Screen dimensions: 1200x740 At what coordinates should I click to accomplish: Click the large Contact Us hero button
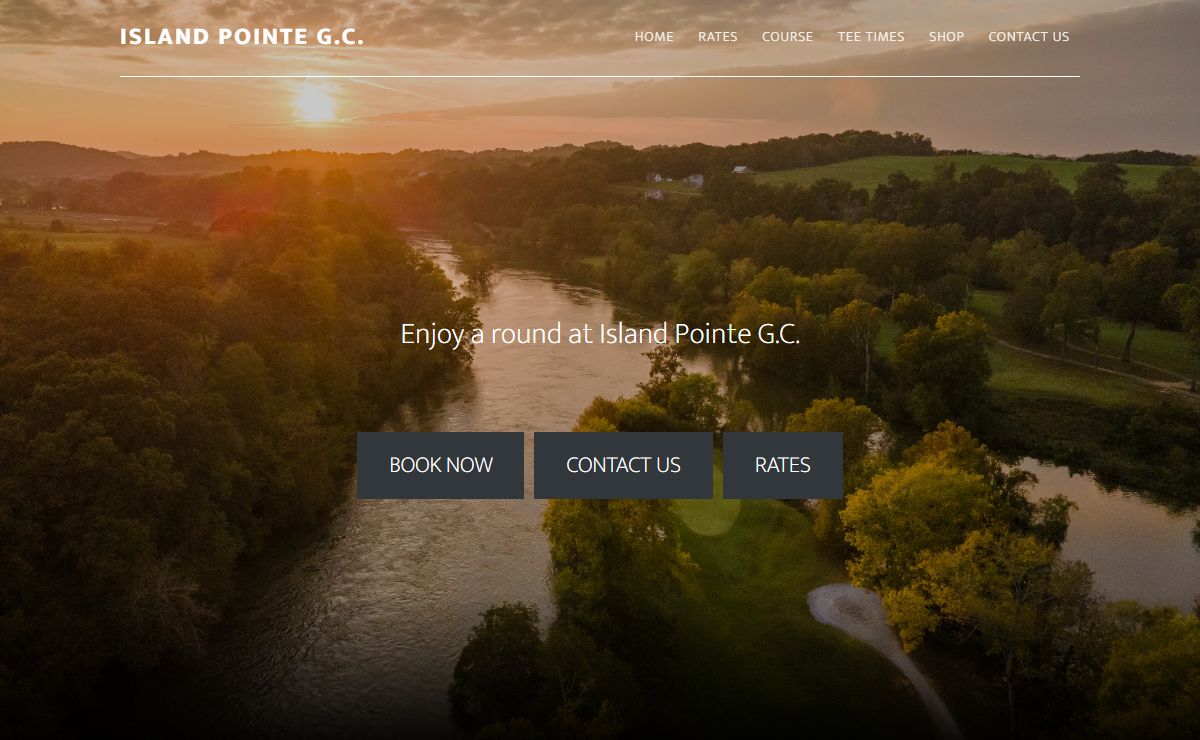click(x=623, y=465)
